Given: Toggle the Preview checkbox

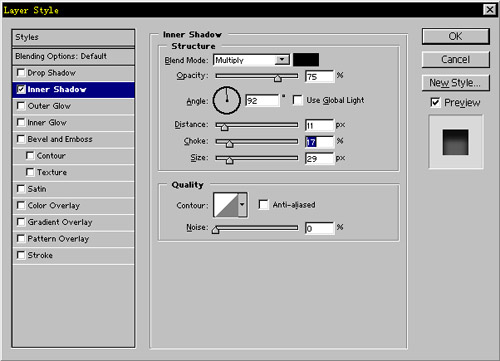Looking at the screenshot, I should click(435, 102).
